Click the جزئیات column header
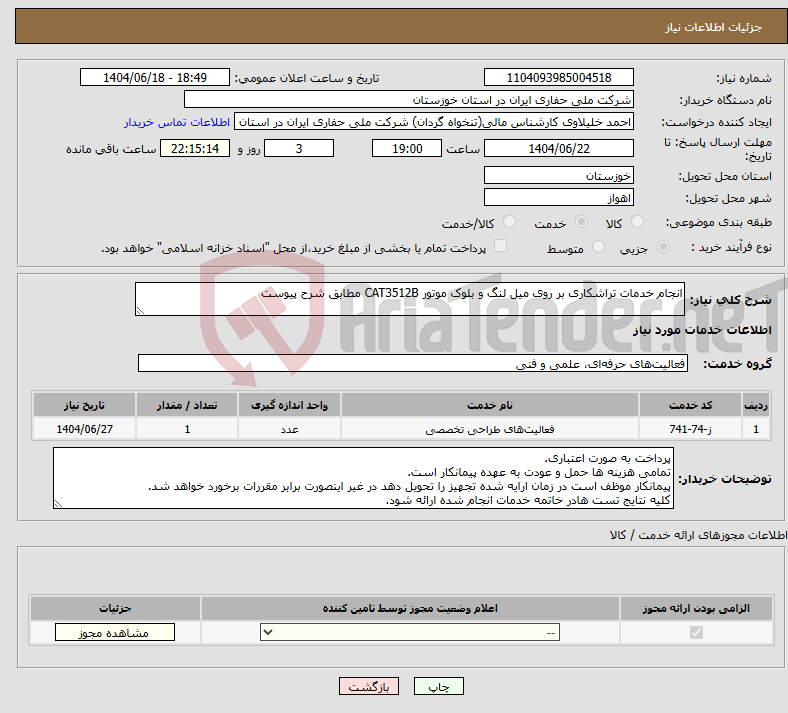Screen dimensions: 788x713 pyautogui.click(x=115, y=608)
